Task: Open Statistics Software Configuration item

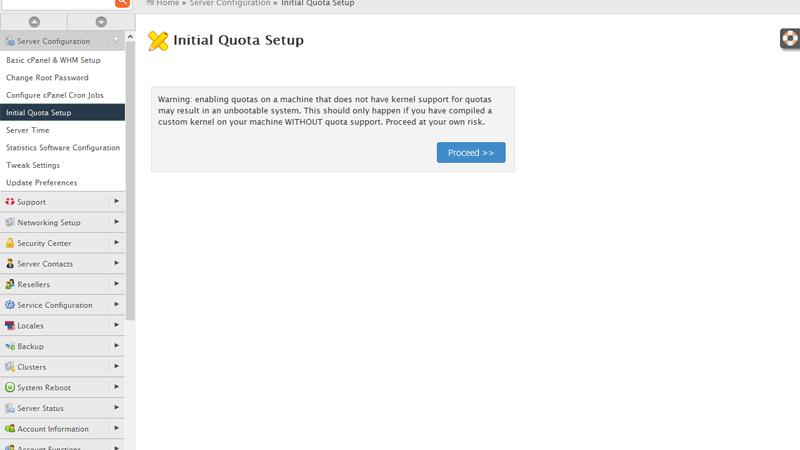Action: [x=63, y=147]
